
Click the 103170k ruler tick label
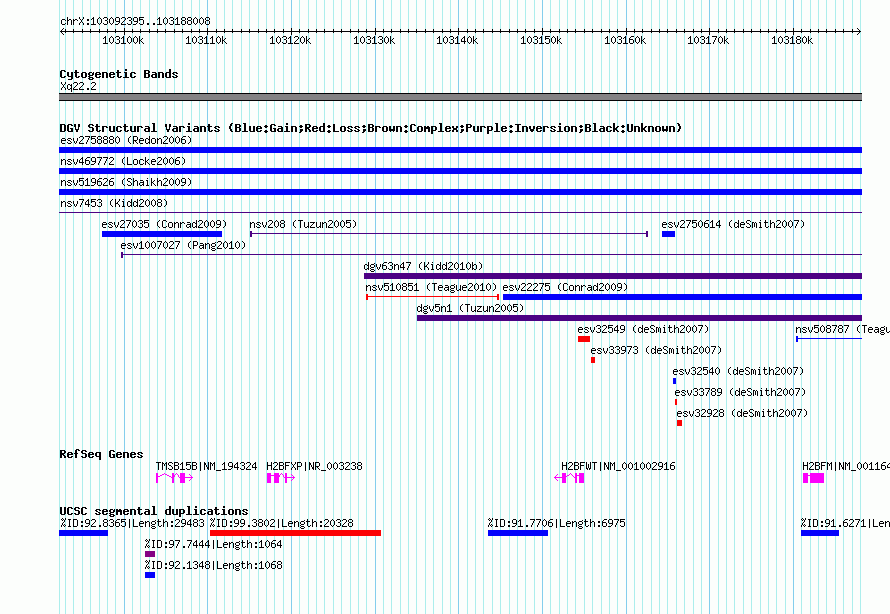point(708,41)
